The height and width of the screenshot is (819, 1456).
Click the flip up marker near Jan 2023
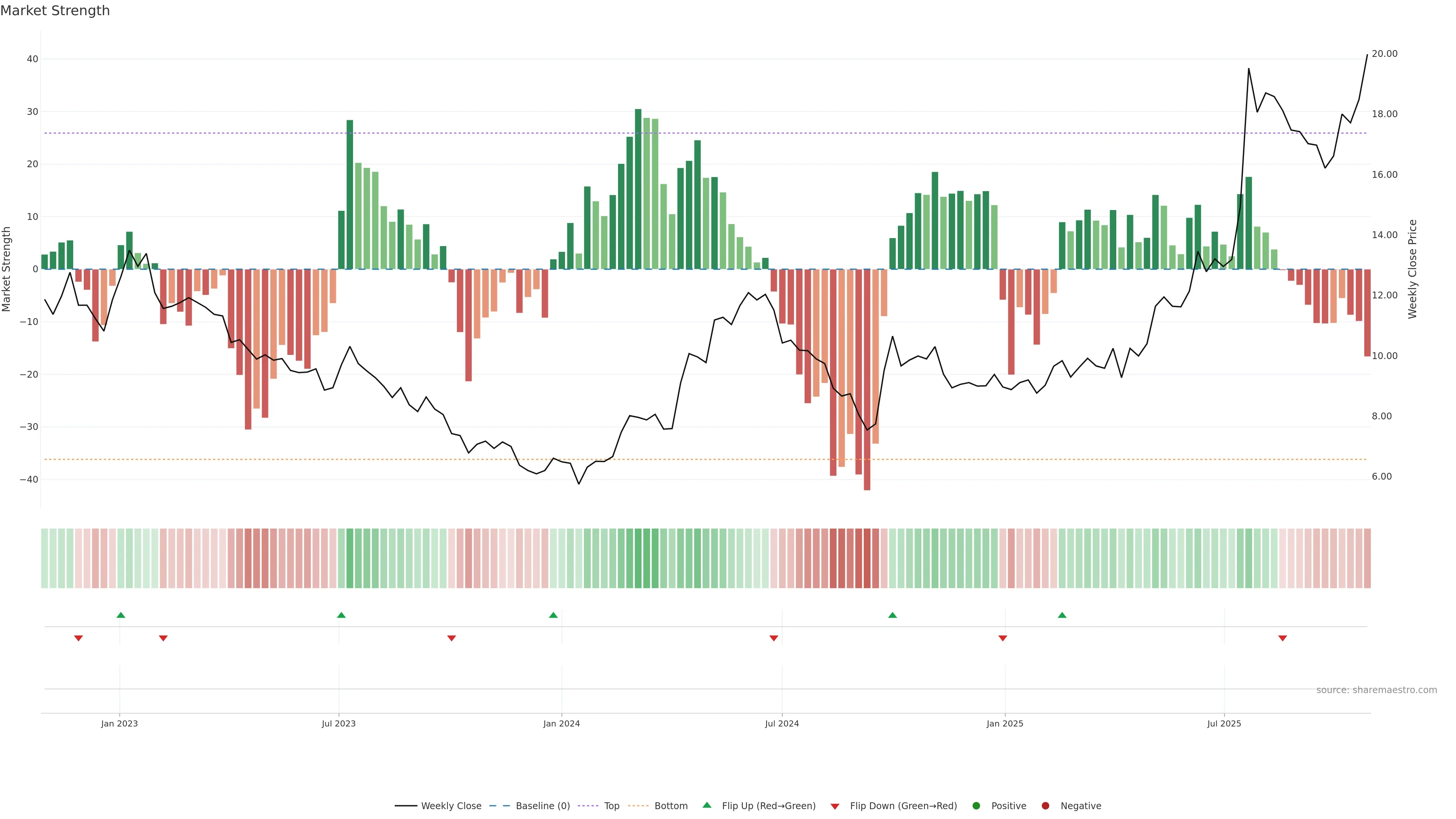pos(121,615)
